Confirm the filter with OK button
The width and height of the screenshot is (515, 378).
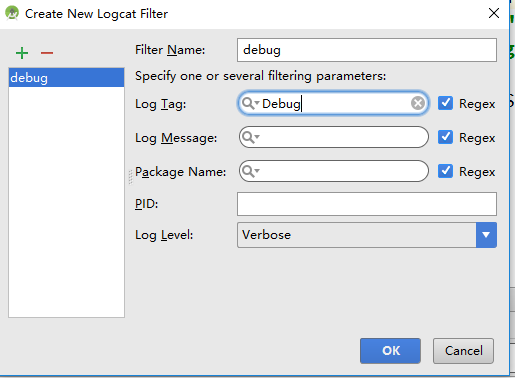tap(390, 351)
